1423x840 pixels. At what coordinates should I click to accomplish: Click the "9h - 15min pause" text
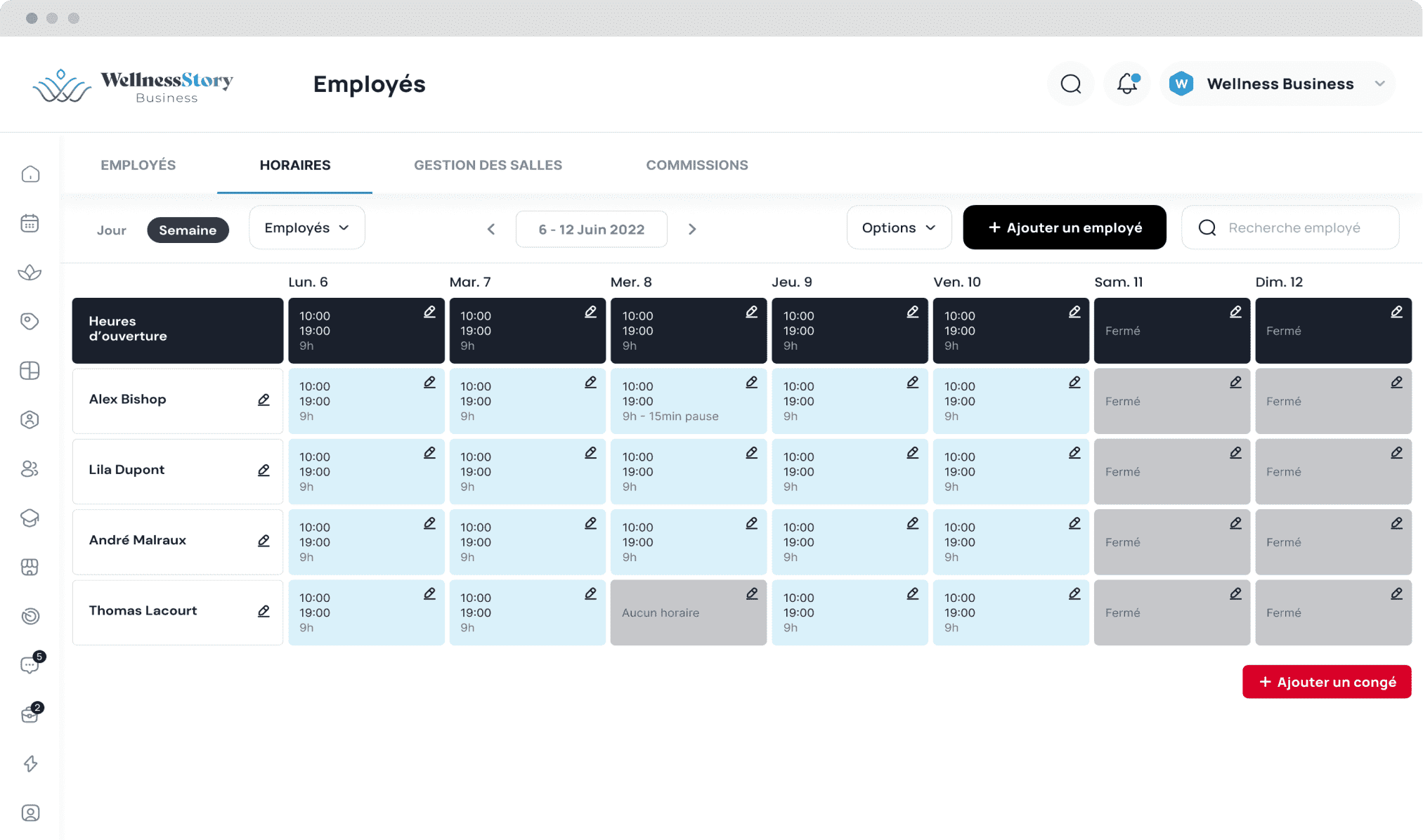[x=670, y=416]
